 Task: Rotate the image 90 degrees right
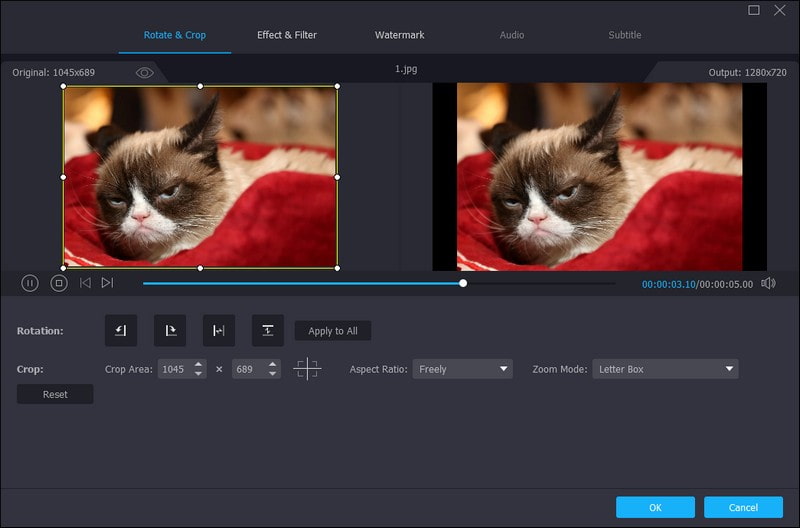click(x=170, y=331)
